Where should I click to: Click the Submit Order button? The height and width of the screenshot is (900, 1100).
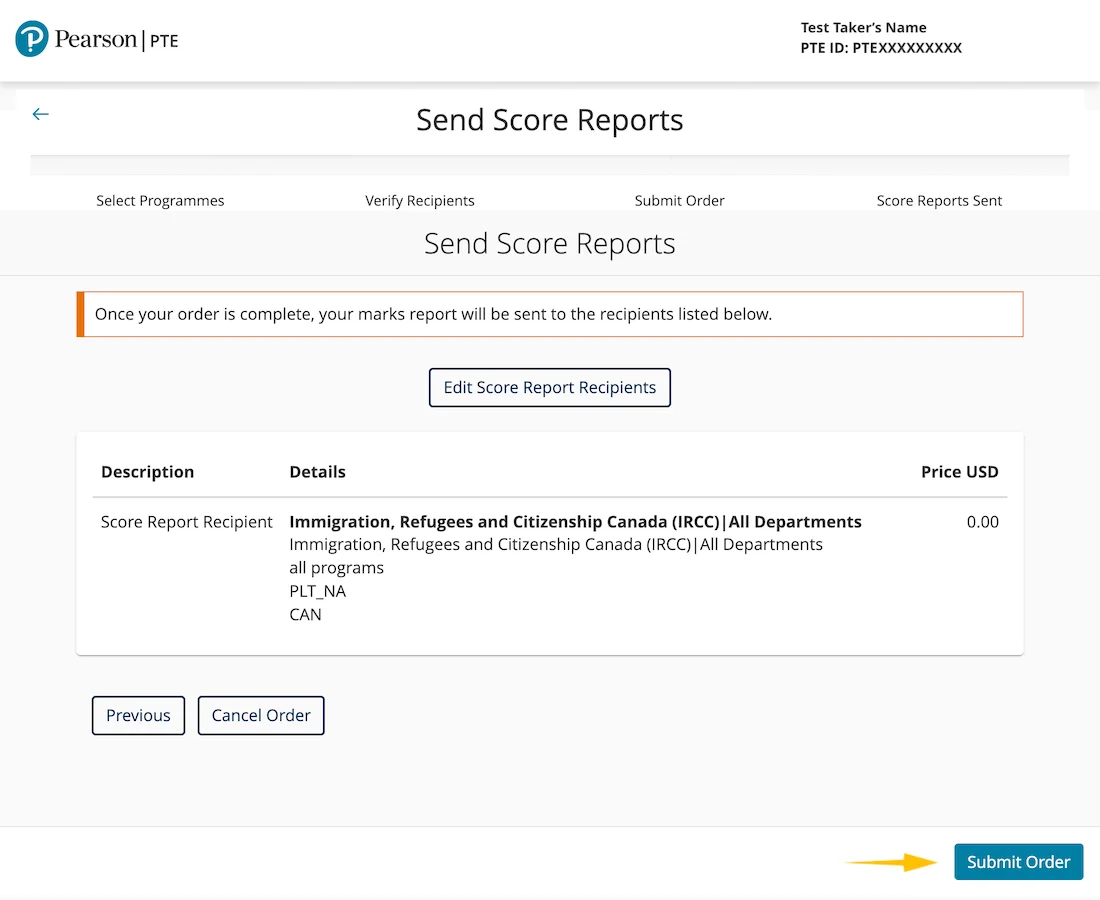1018,861
